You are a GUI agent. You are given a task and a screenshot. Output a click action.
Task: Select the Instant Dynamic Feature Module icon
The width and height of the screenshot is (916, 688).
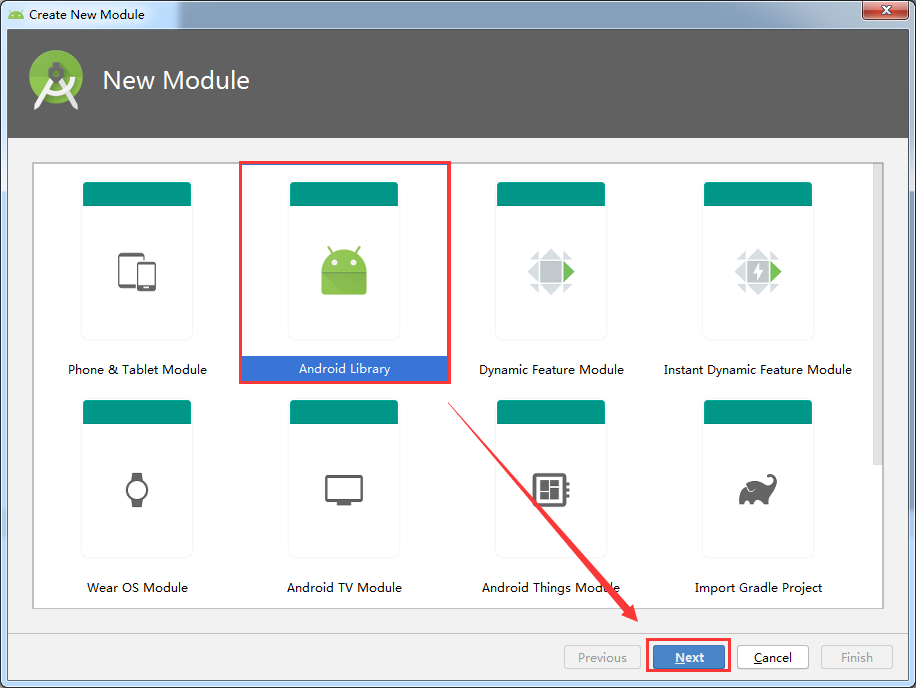758,272
